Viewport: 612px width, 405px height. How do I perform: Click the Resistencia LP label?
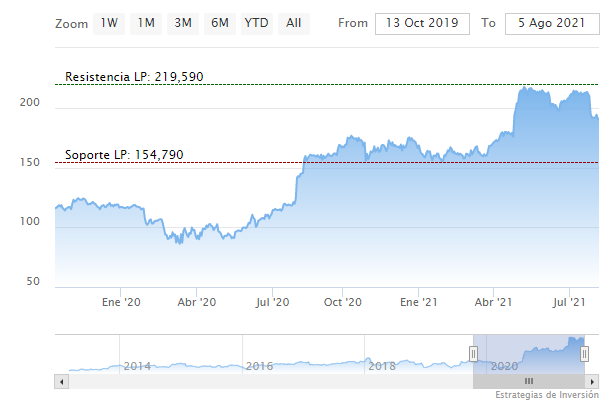[x=134, y=77]
